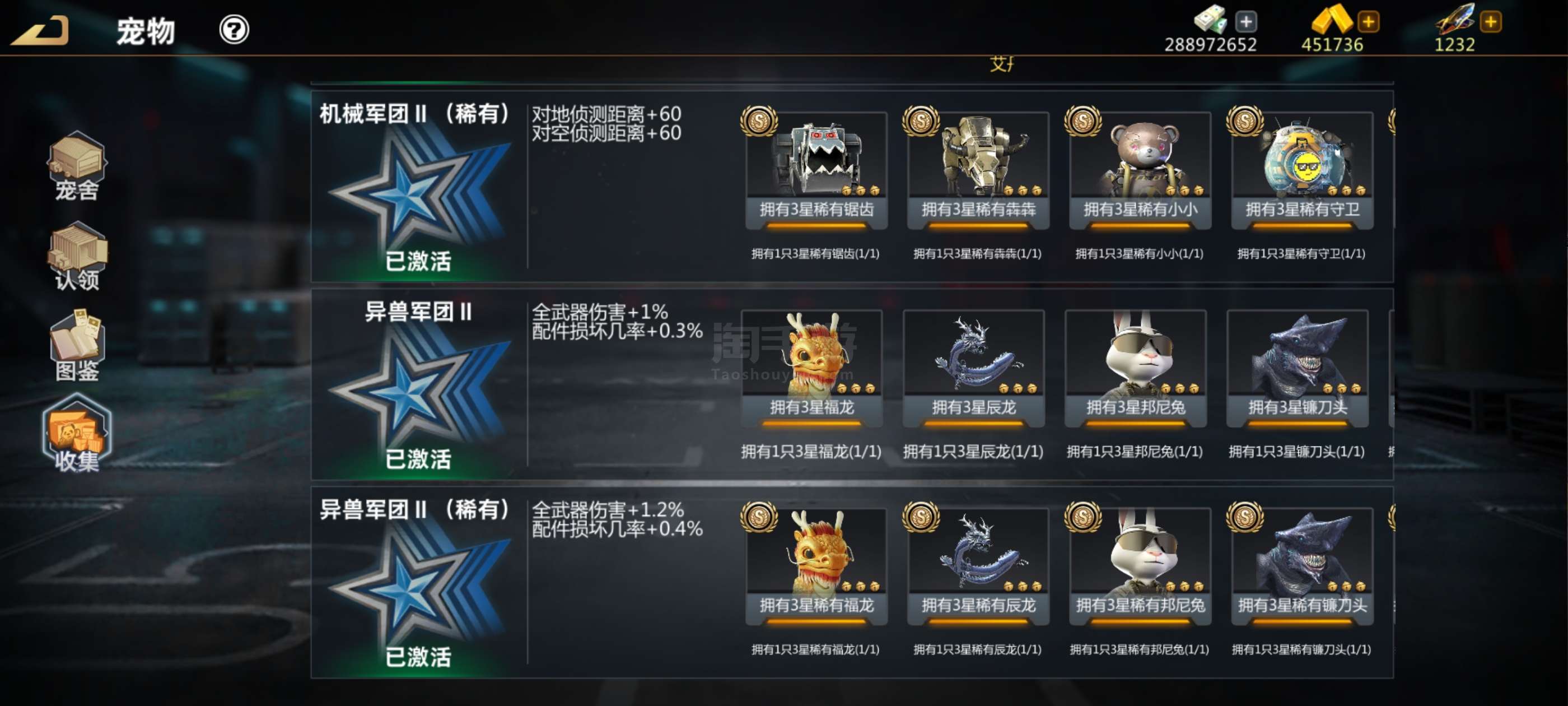Select the 拥有3星稀有守卫 pet card

[x=1301, y=170]
